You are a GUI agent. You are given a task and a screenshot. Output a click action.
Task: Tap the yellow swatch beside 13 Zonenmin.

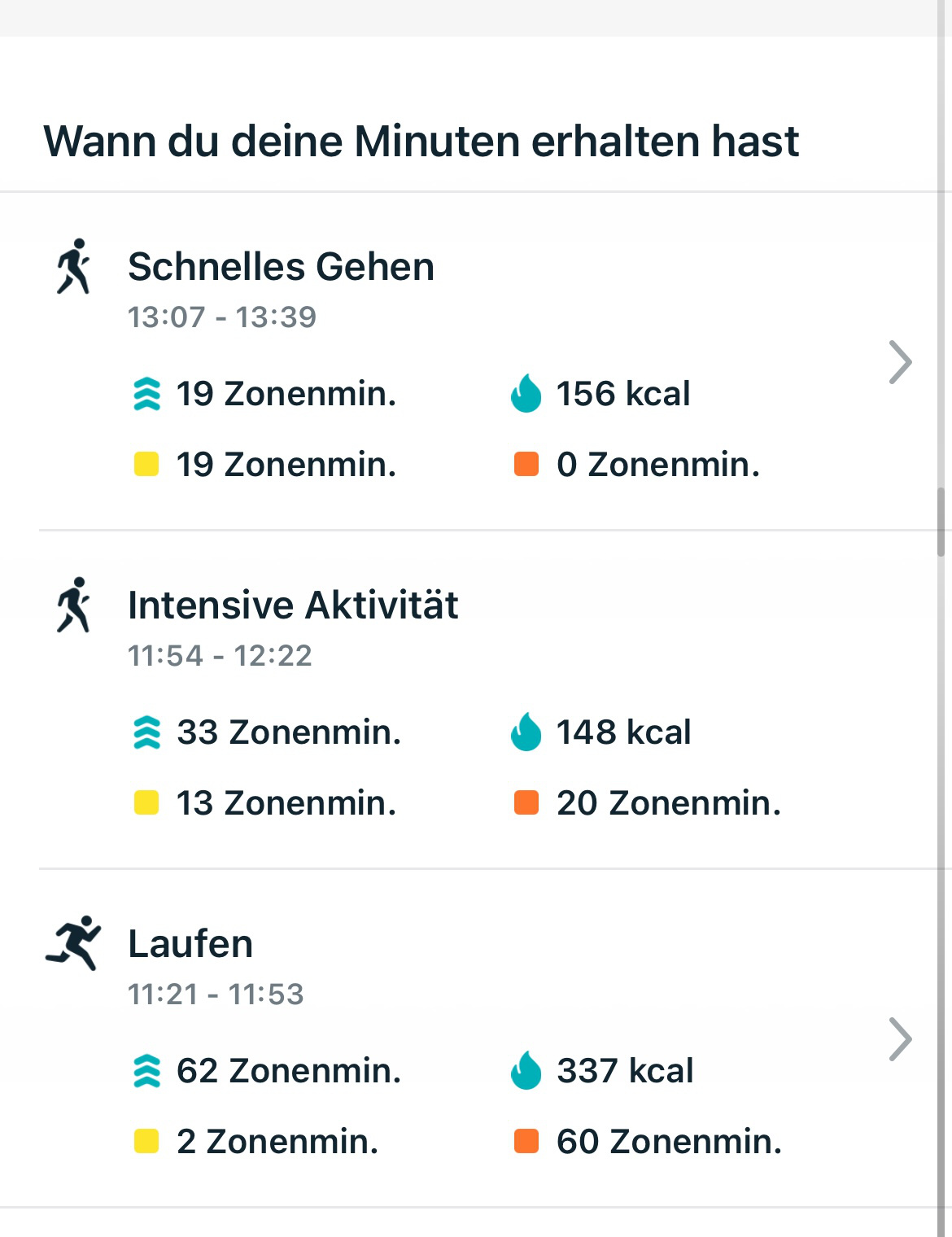(x=146, y=803)
